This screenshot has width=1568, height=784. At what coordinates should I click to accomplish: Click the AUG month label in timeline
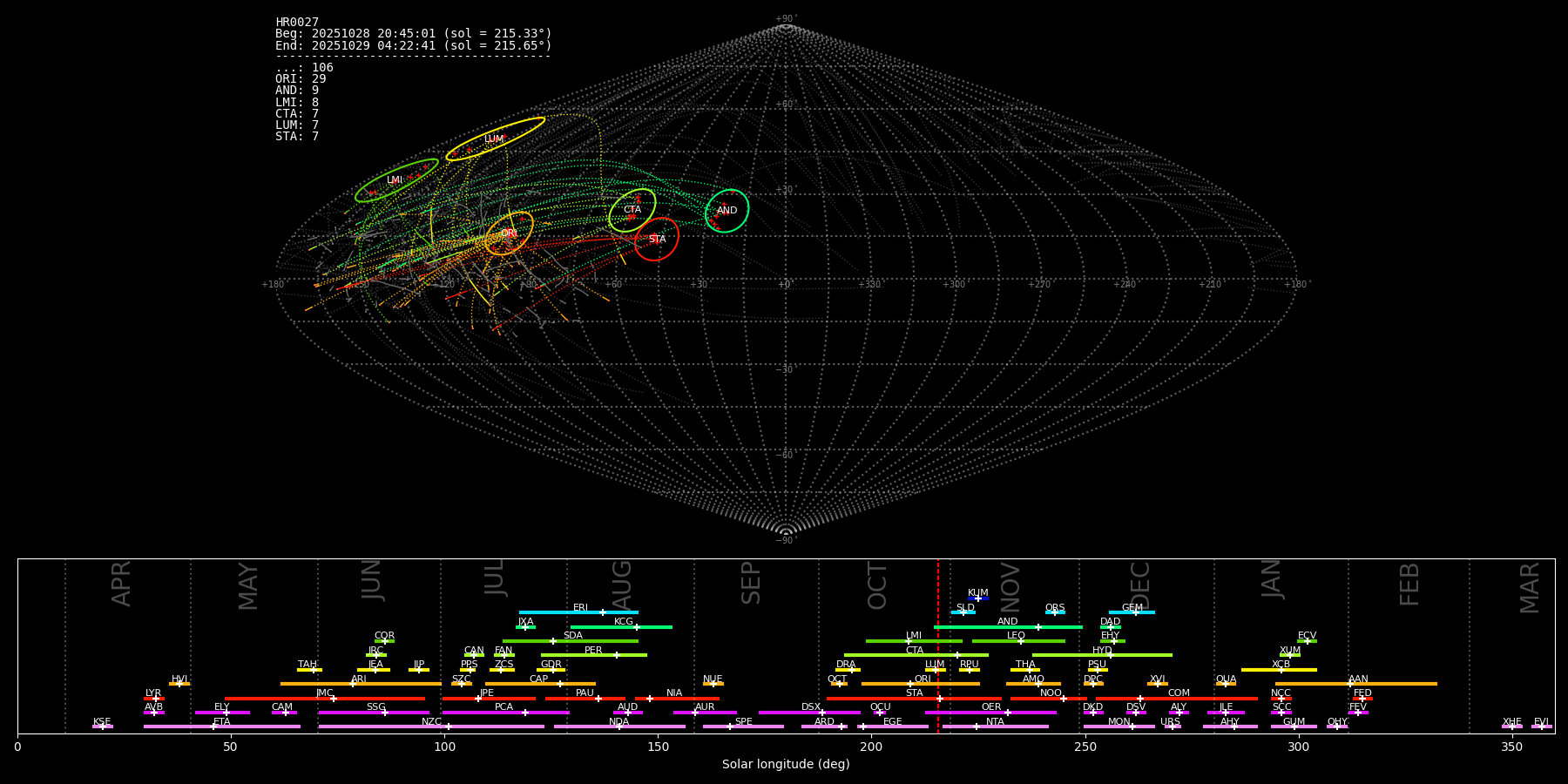(x=622, y=586)
